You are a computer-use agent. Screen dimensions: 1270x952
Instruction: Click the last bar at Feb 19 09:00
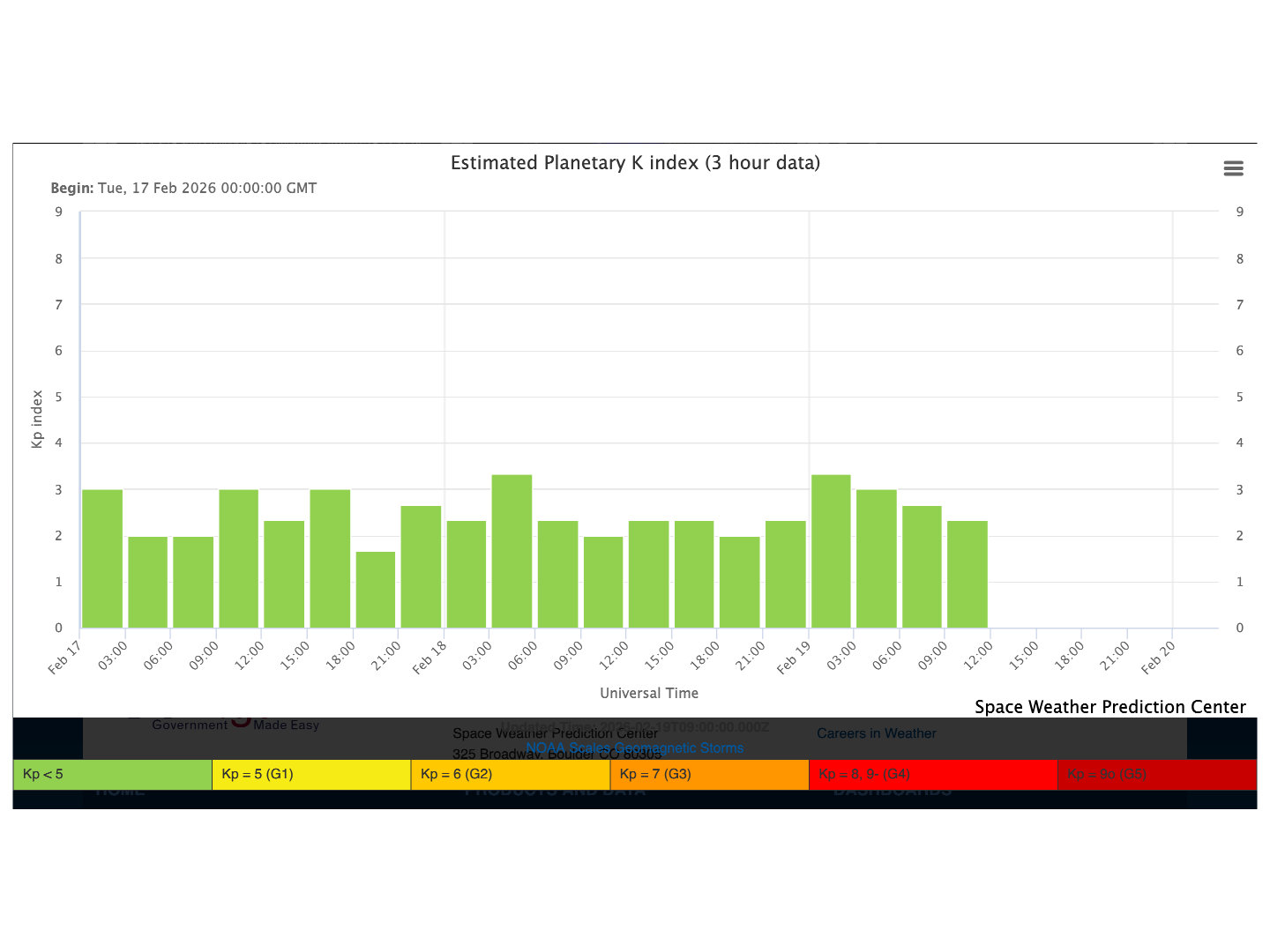coord(967,575)
